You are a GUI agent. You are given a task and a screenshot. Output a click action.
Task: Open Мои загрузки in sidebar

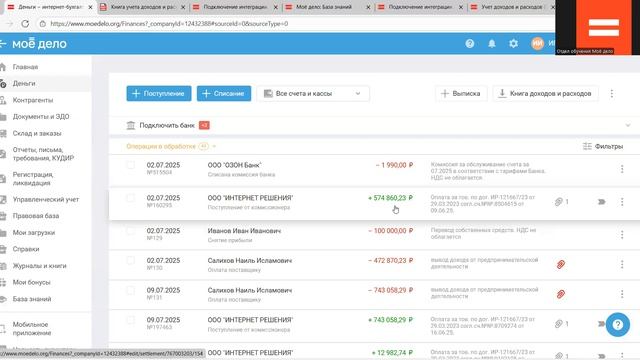[x=34, y=233]
